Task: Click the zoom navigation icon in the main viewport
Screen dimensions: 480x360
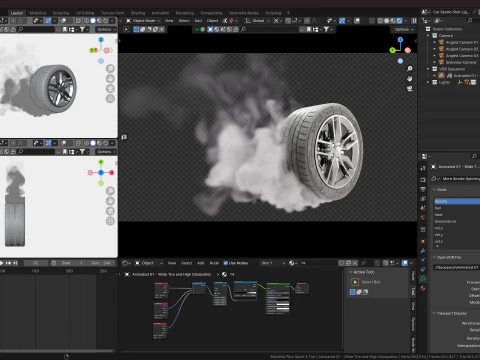Action: [410, 69]
